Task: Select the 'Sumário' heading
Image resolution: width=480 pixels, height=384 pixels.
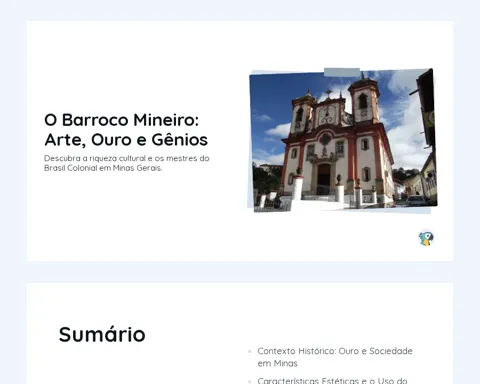Action: pyautogui.click(x=102, y=334)
